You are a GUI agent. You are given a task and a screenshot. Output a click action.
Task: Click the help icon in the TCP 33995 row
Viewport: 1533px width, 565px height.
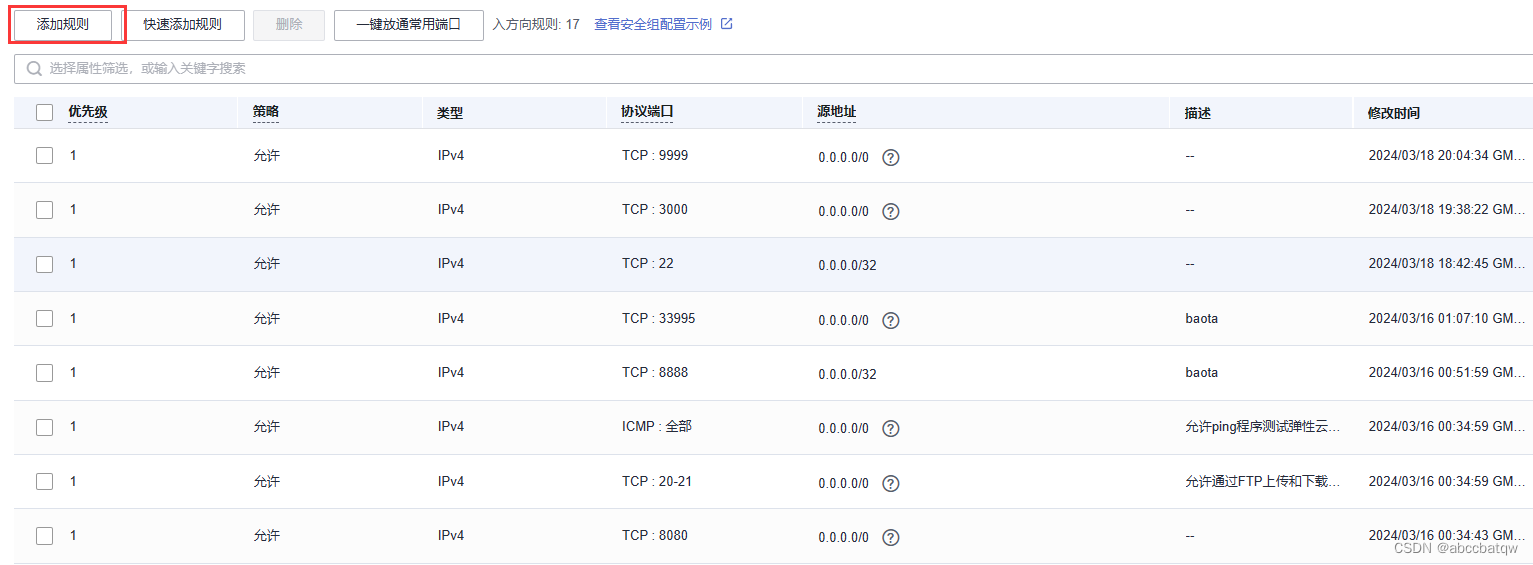tap(891, 320)
